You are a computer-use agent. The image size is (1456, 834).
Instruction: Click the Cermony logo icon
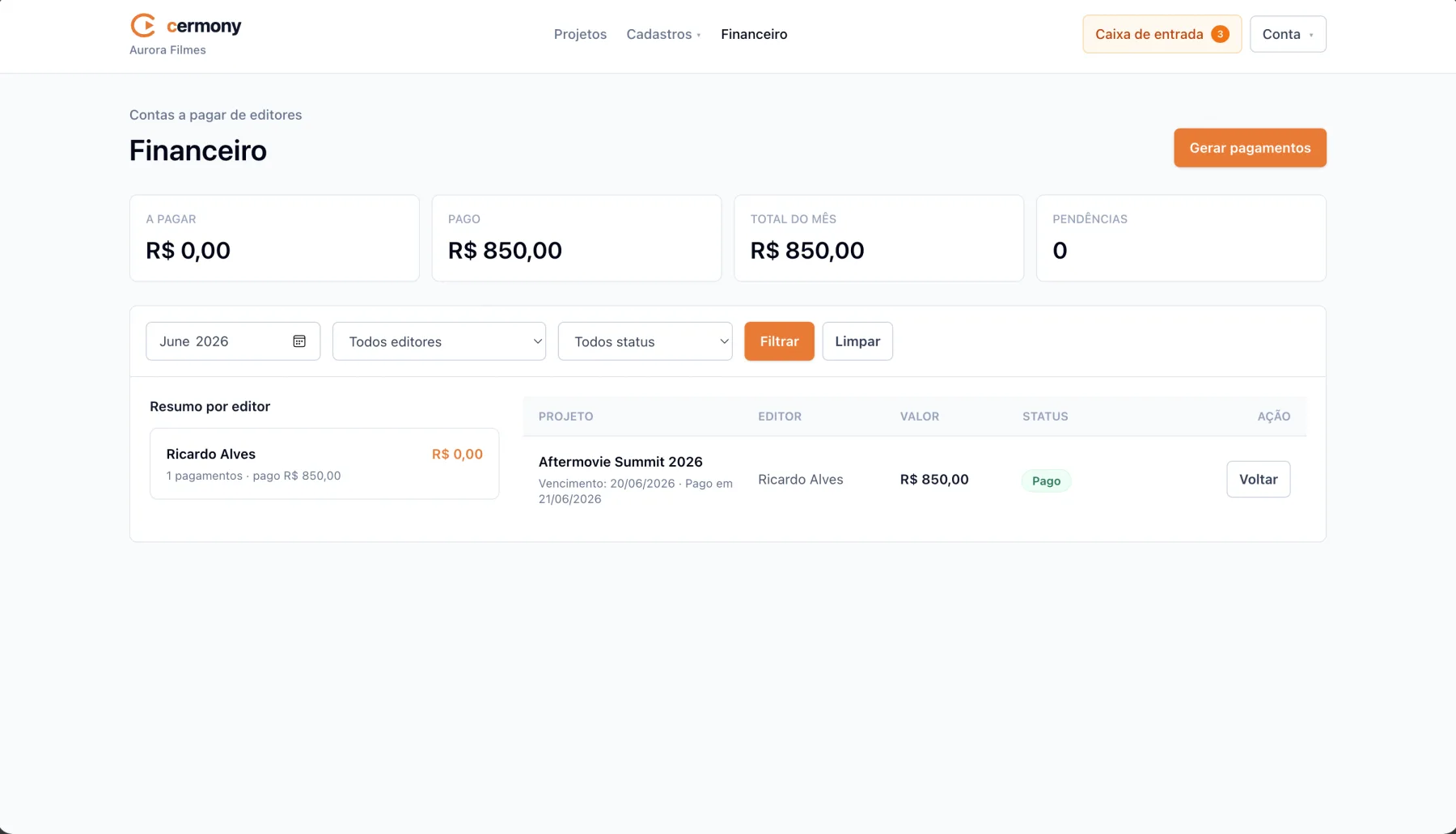[x=143, y=26]
